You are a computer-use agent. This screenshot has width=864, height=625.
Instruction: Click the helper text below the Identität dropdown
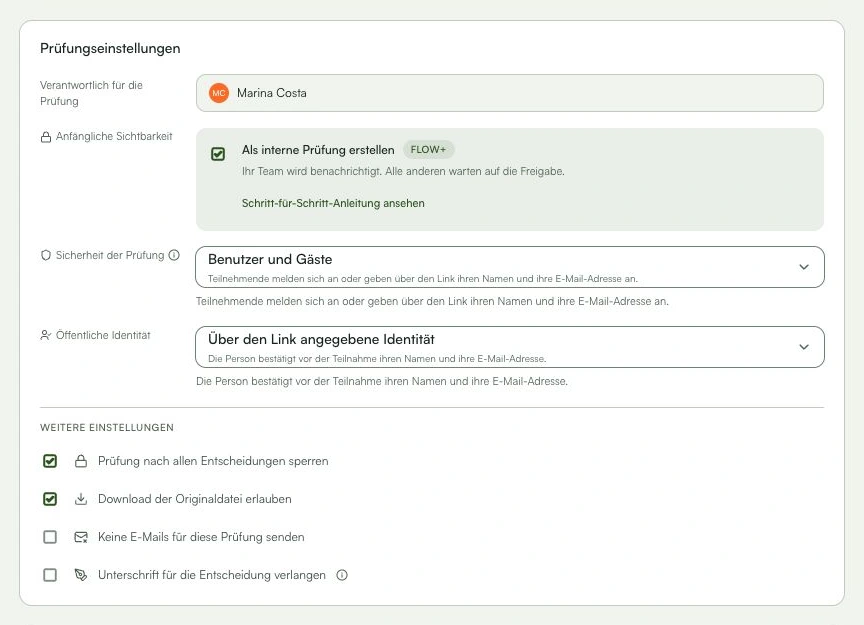coord(382,381)
